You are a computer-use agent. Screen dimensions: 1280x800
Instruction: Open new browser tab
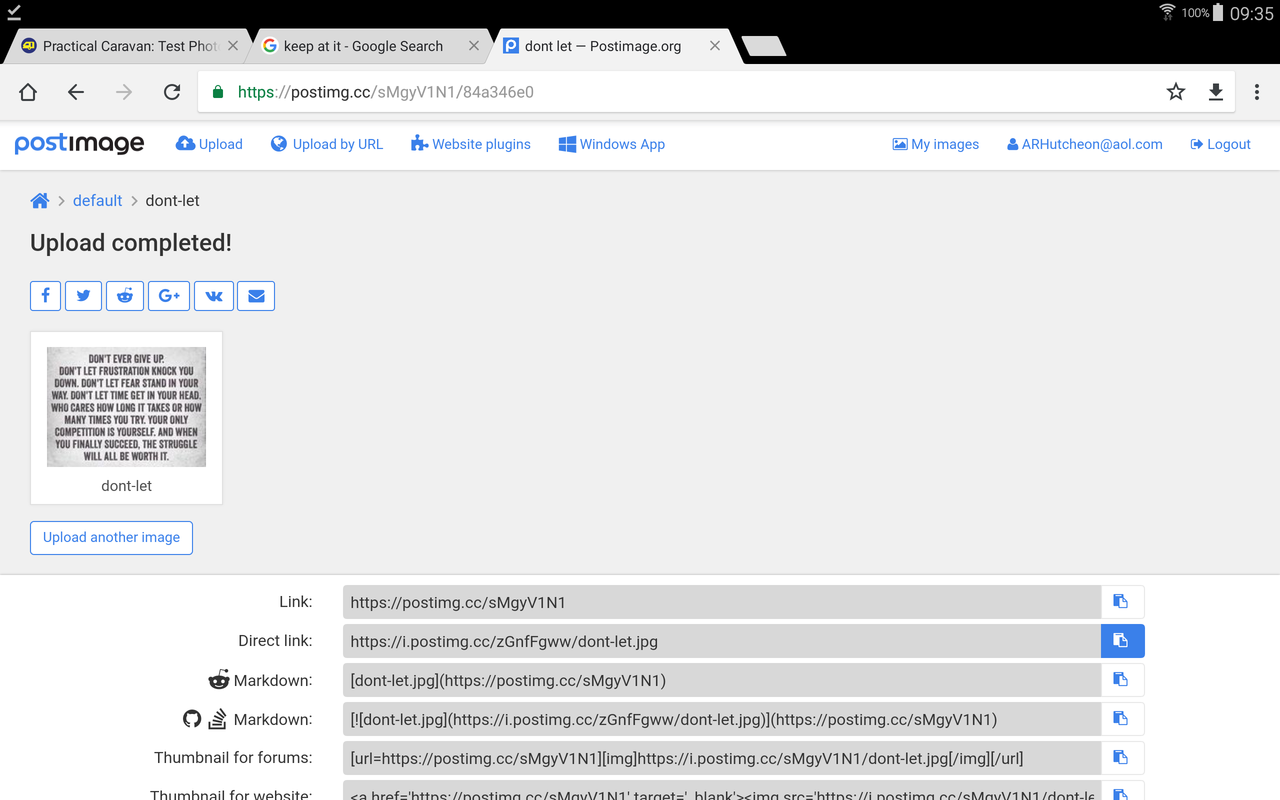[x=764, y=46]
